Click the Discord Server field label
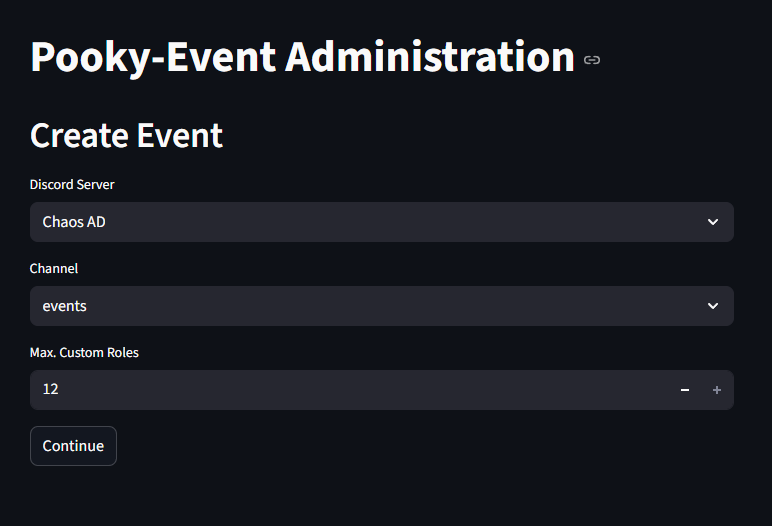Screen dimensions: 772x526 [79, 185]
